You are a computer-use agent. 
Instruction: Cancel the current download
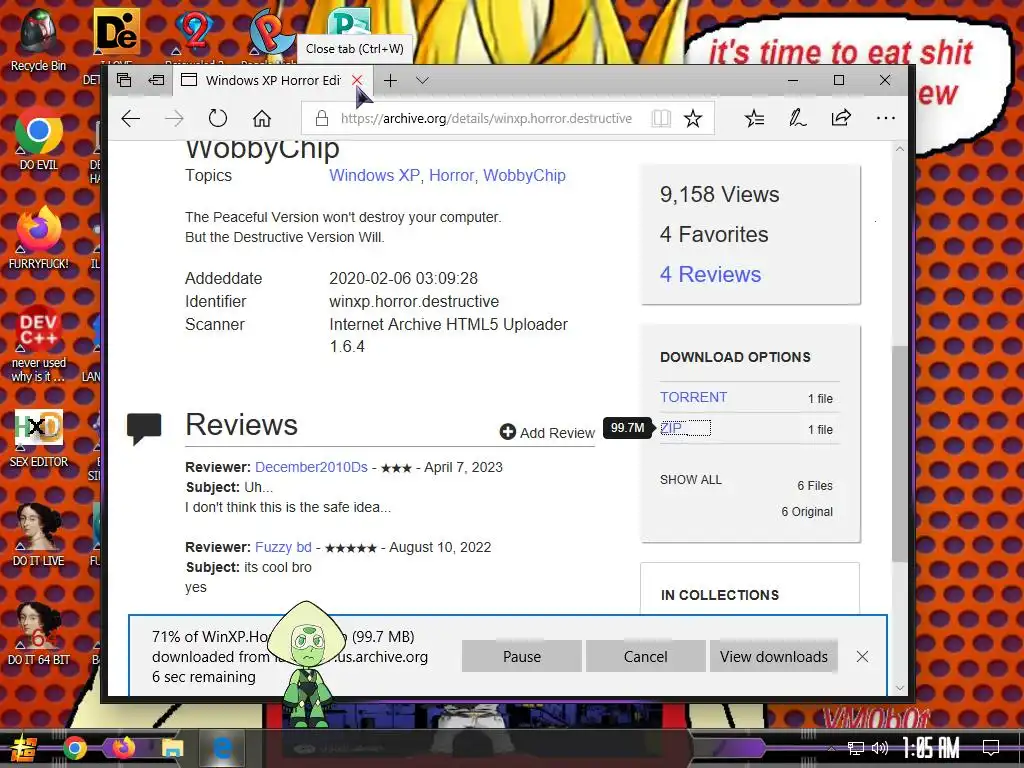pyautogui.click(x=645, y=656)
